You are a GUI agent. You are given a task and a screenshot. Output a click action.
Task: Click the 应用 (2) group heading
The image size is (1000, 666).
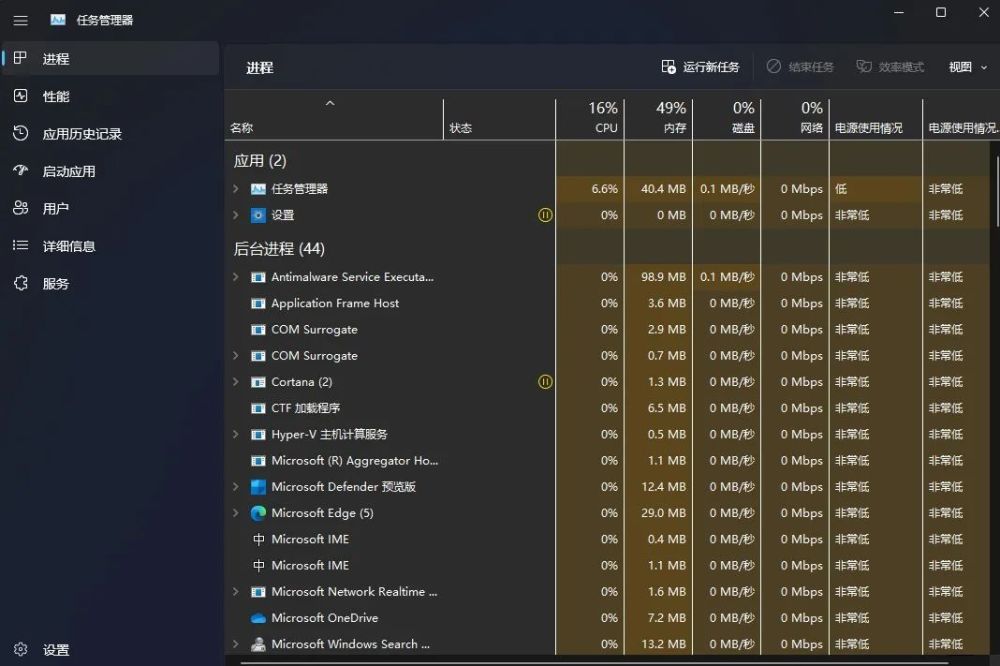[260, 161]
